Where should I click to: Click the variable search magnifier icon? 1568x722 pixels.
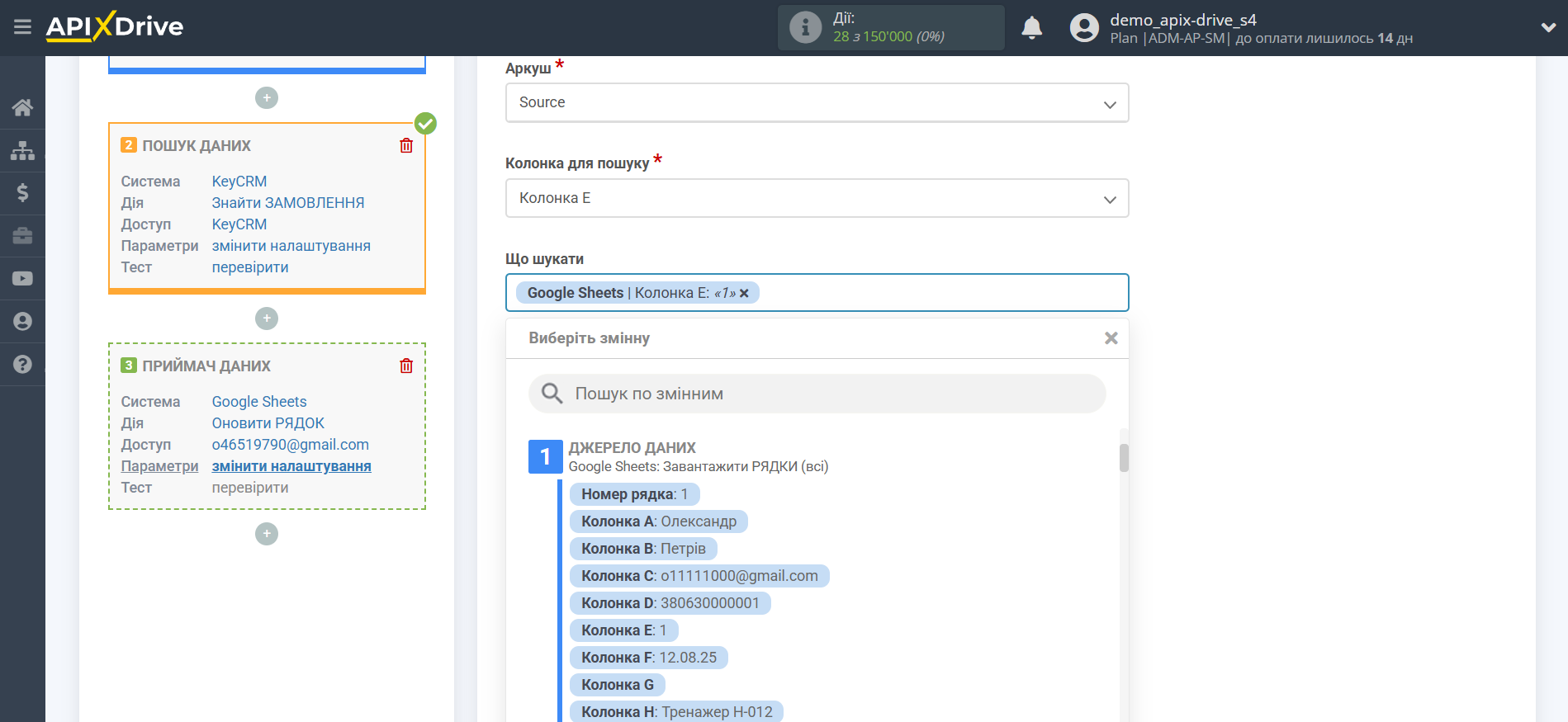click(552, 394)
